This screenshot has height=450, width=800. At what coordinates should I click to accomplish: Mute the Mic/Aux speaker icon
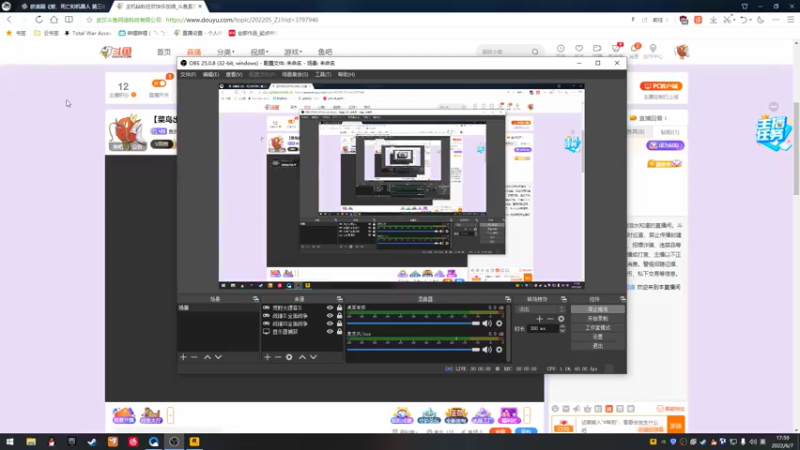click(487, 349)
